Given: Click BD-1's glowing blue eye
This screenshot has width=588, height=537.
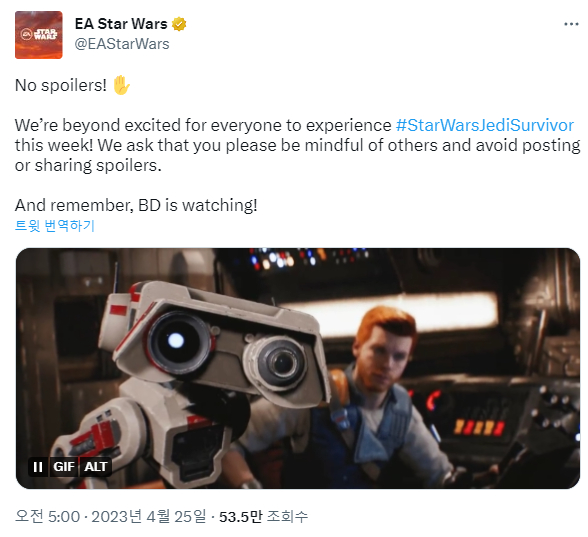Looking at the screenshot, I should [176, 341].
